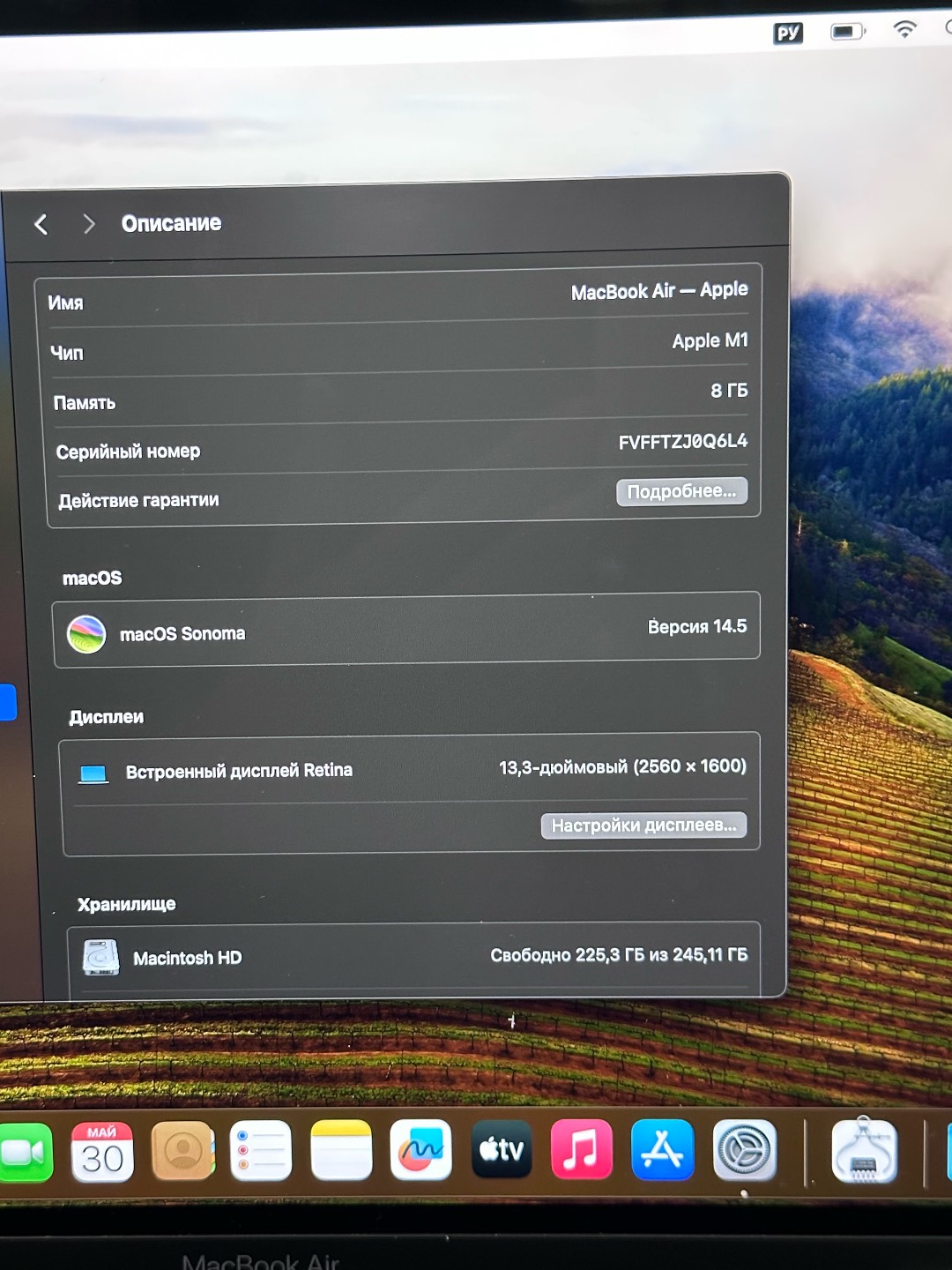Click the memory value 8 ГБ
The height and width of the screenshot is (1270, 952).
tap(729, 391)
